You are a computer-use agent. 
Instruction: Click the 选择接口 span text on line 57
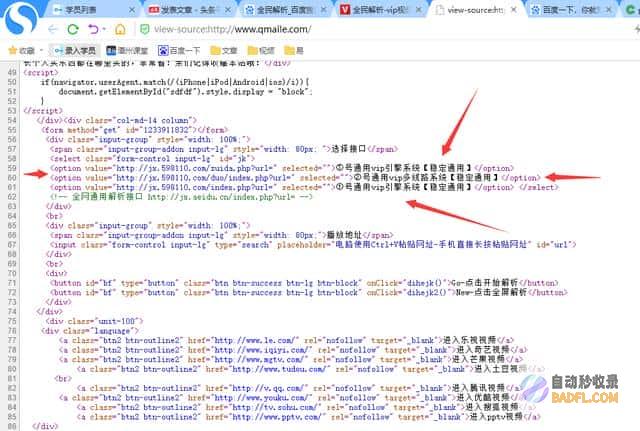(x=349, y=149)
